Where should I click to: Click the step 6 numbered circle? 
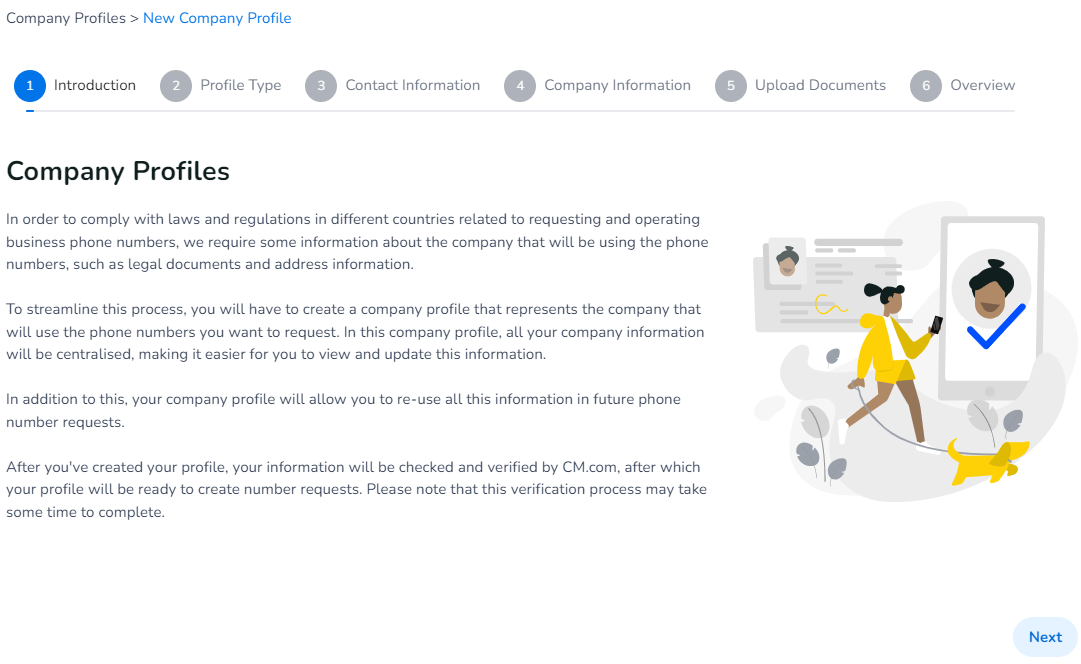click(x=926, y=86)
